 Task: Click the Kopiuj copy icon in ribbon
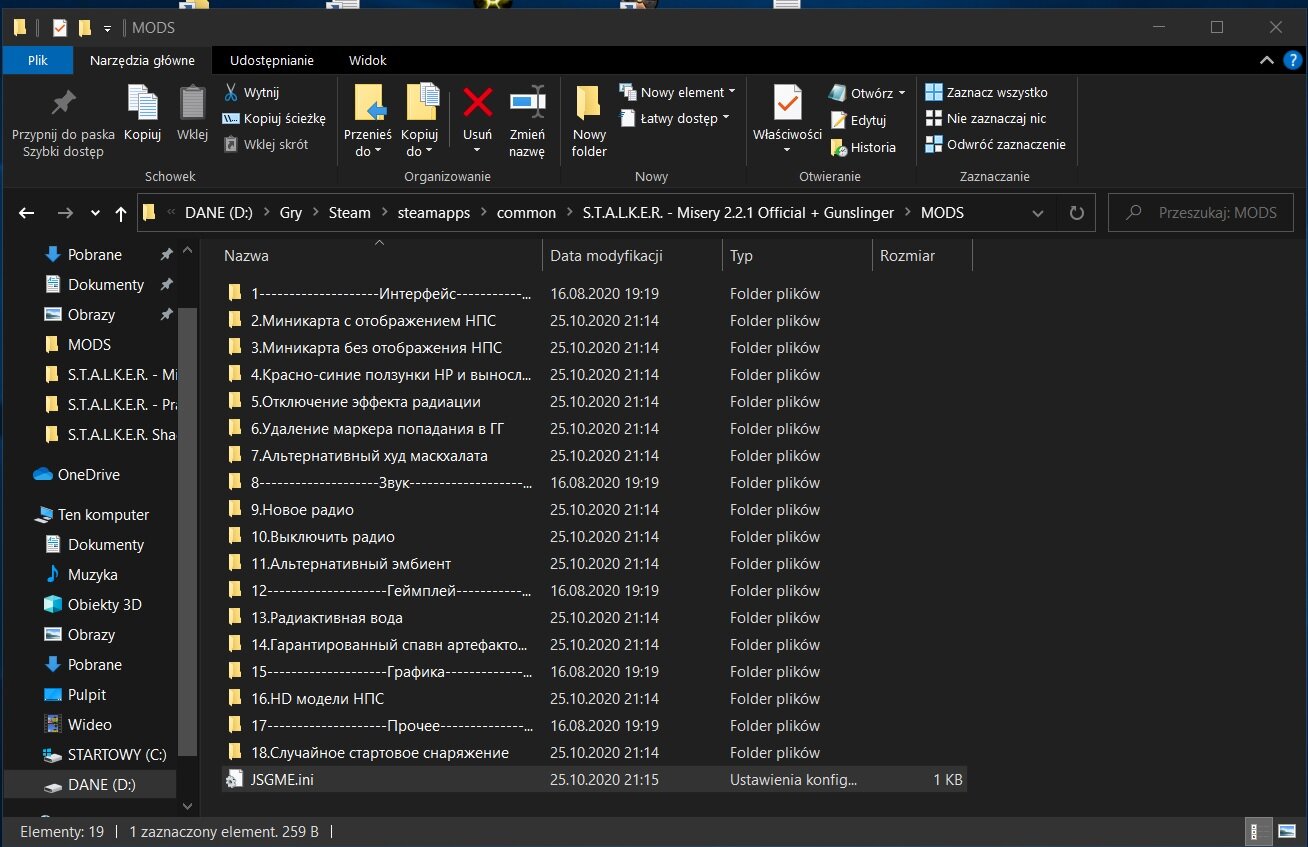(x=142, y=103)
